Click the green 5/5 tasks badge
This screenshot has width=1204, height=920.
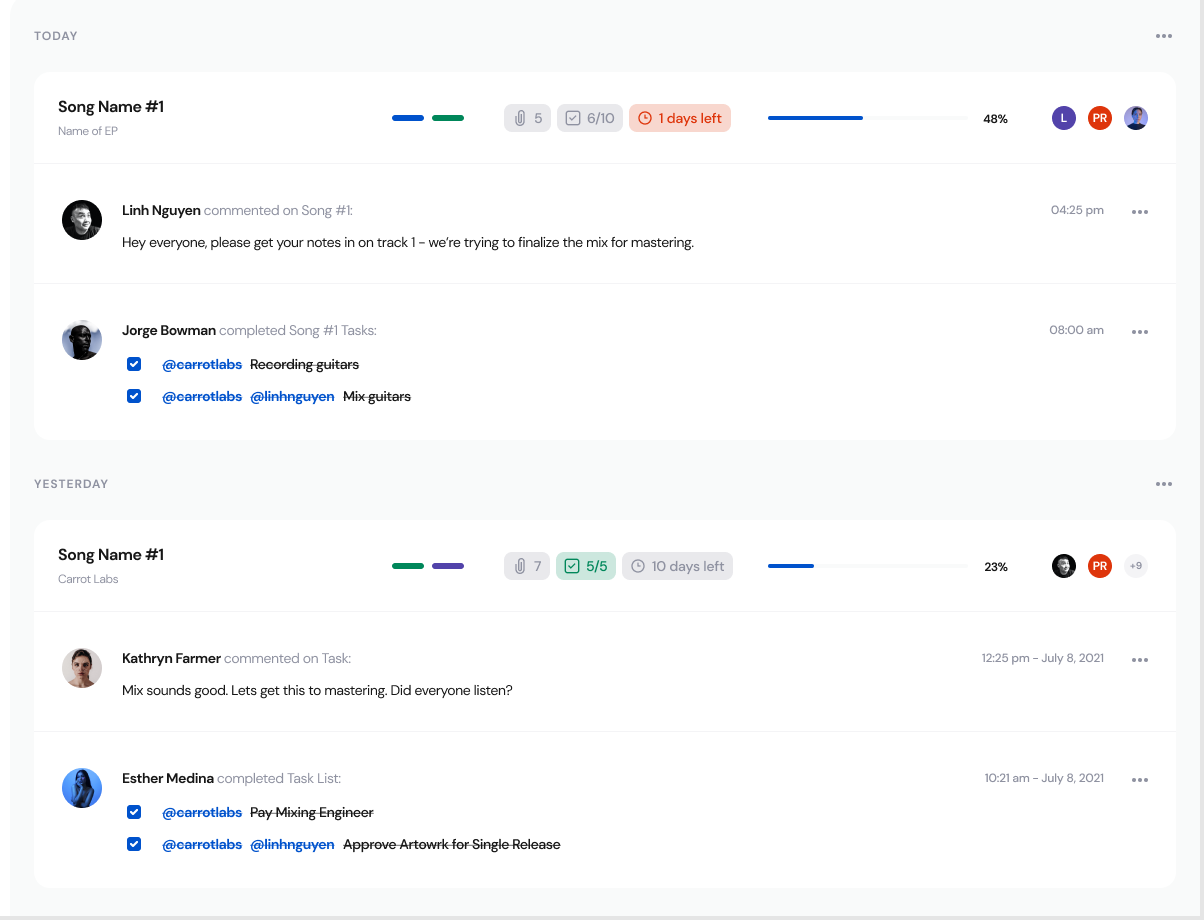click(586, 566)
